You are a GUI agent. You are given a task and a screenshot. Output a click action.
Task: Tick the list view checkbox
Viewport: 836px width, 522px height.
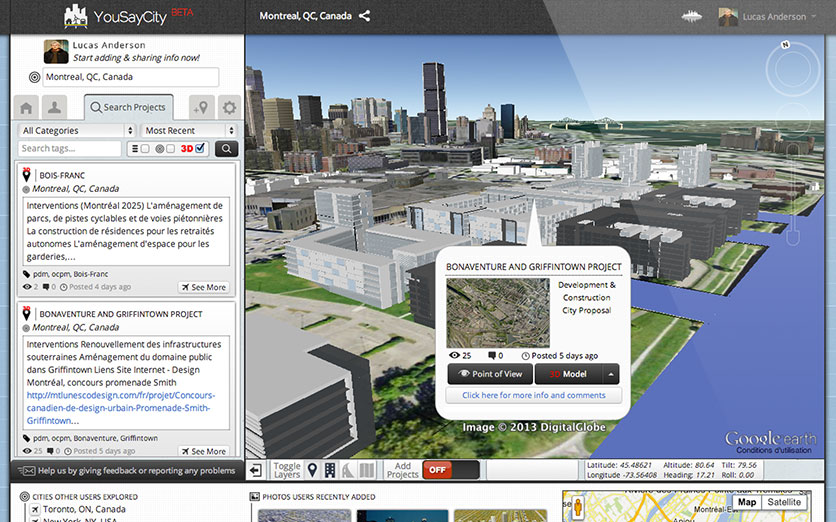click(145, 149)
